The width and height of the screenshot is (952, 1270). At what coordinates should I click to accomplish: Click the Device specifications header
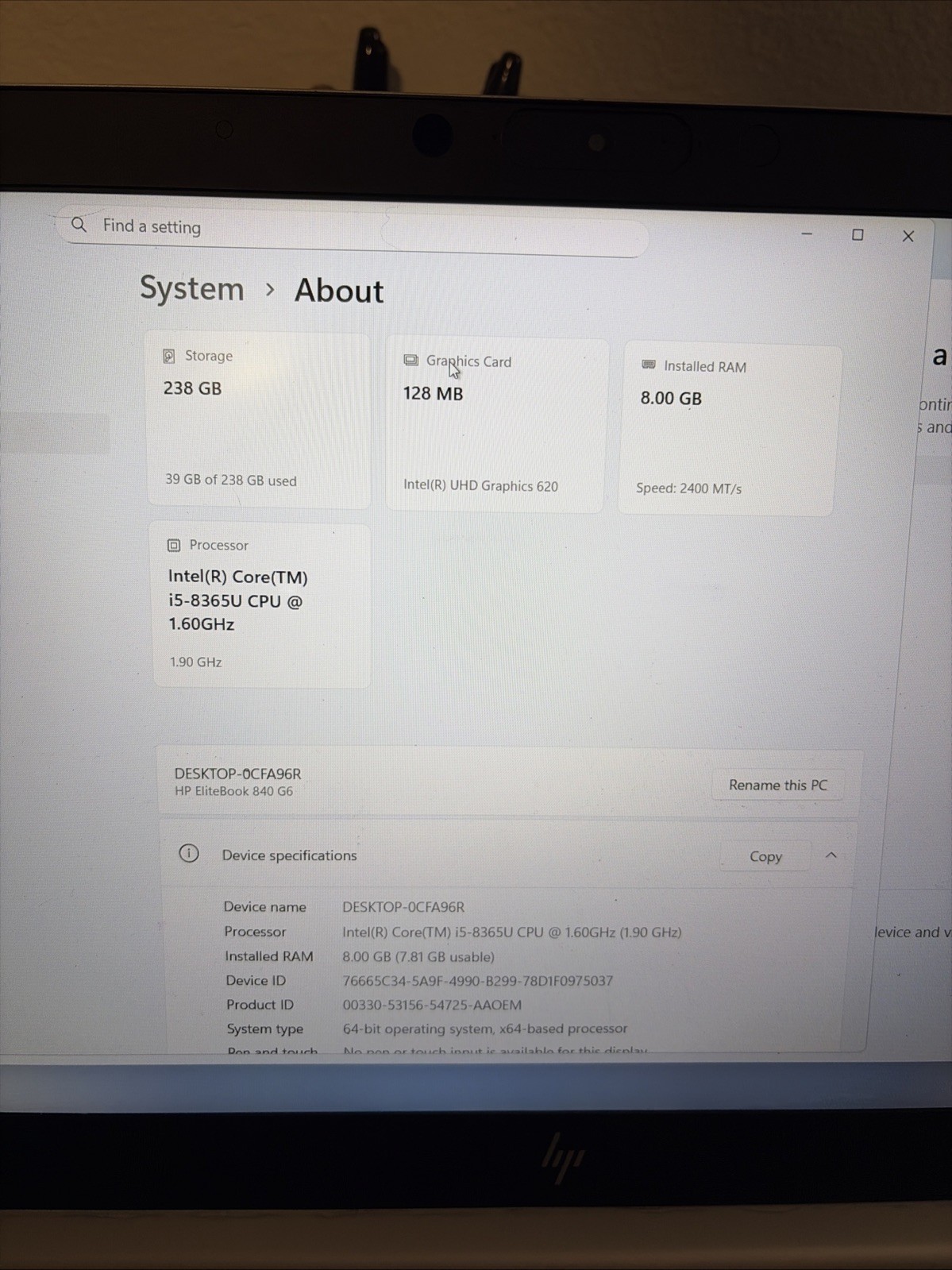point(507,855)
